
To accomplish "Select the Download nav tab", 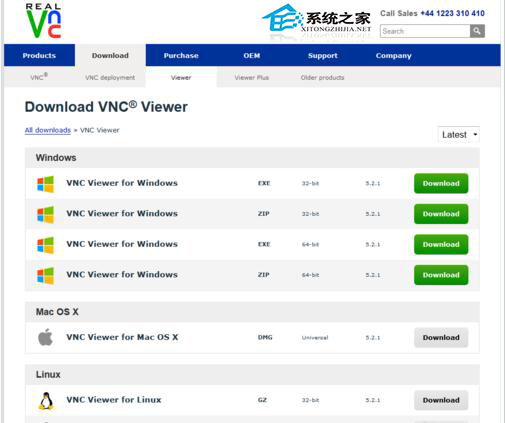I will click(x=110, y=55).
